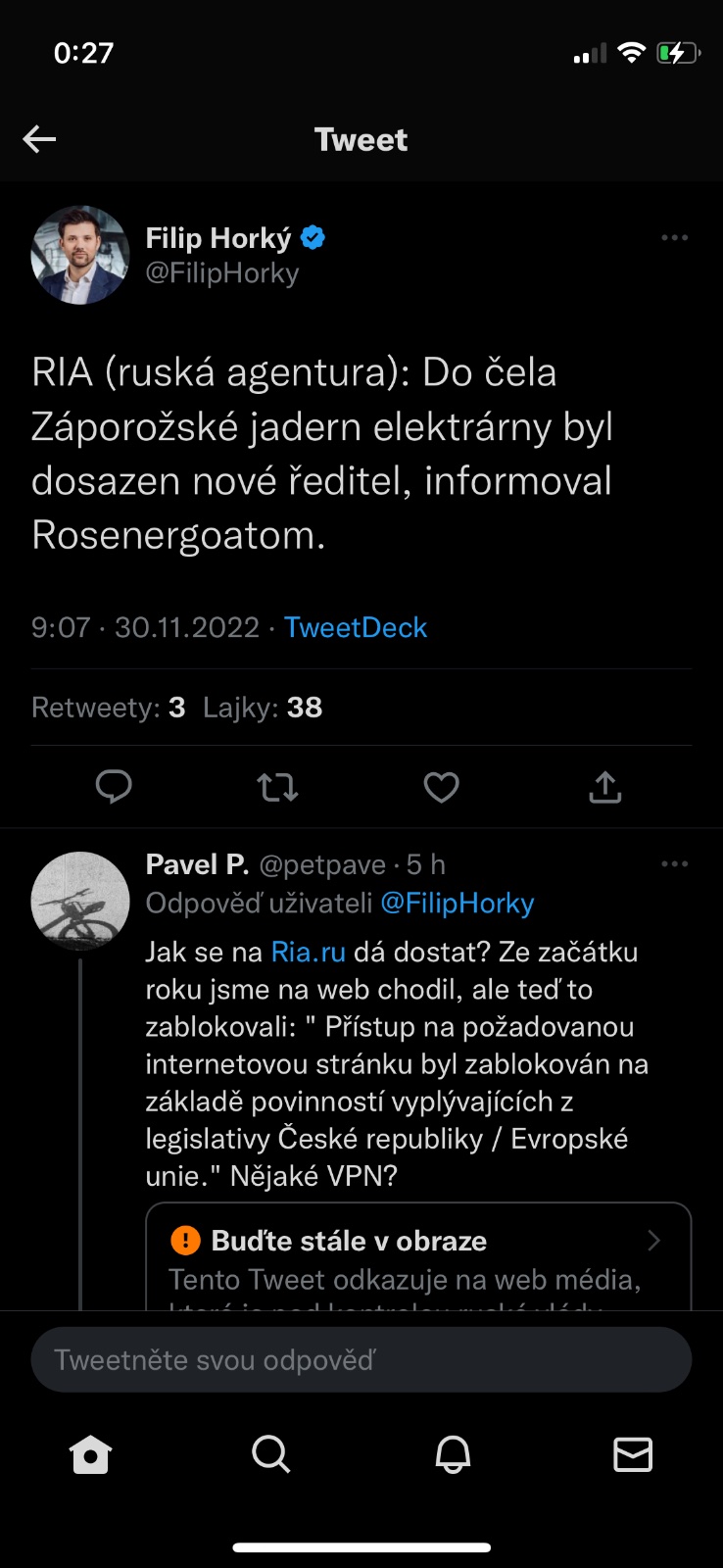Open the TweetDeck source link
723x1568 pixels.
[356, 627]
